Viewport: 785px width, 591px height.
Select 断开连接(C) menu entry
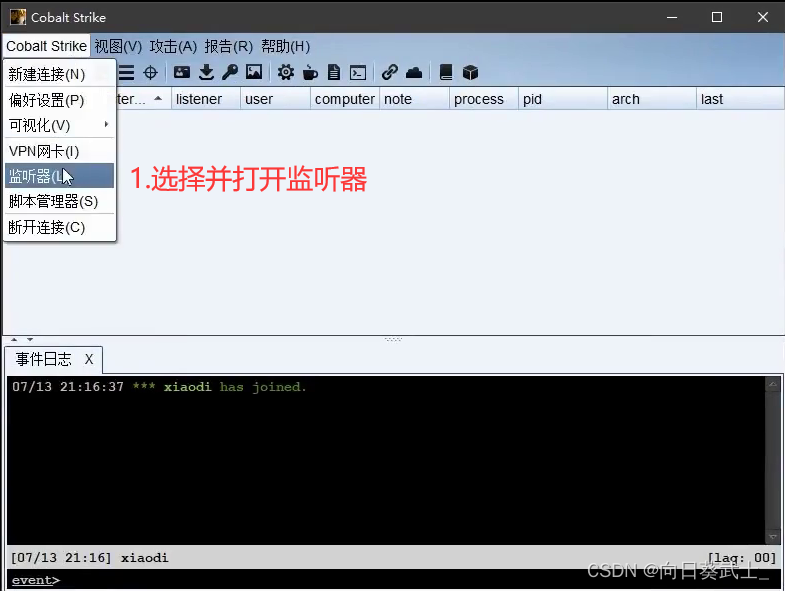(x=60, y=227)
